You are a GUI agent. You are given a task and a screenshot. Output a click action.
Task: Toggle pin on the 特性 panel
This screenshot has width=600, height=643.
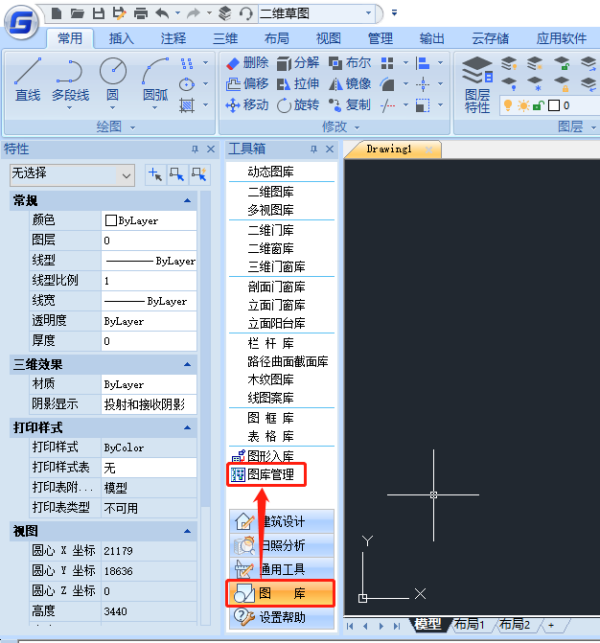click(x=195, y=149)
